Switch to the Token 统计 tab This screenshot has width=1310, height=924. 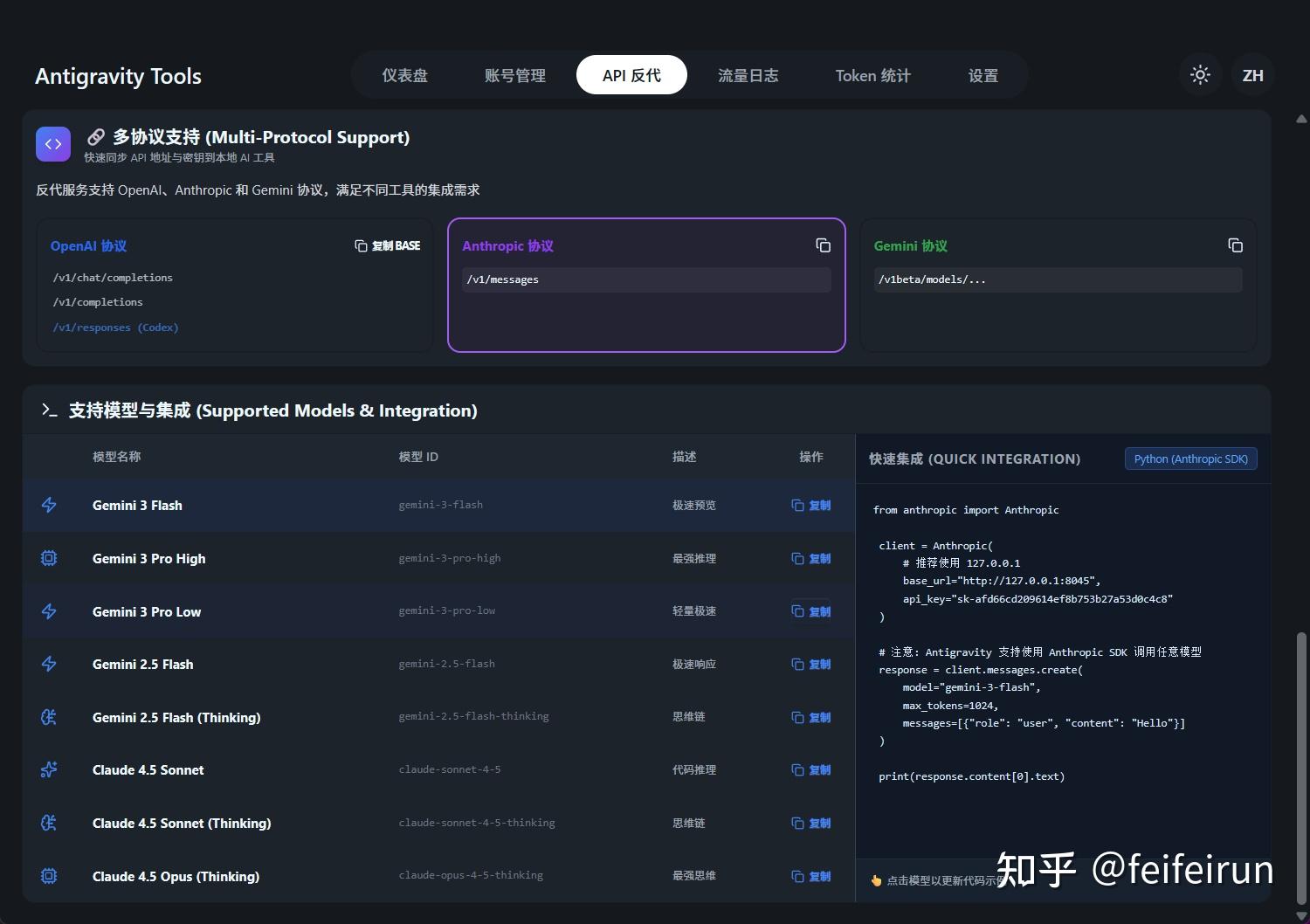click(x=872, y=75)
